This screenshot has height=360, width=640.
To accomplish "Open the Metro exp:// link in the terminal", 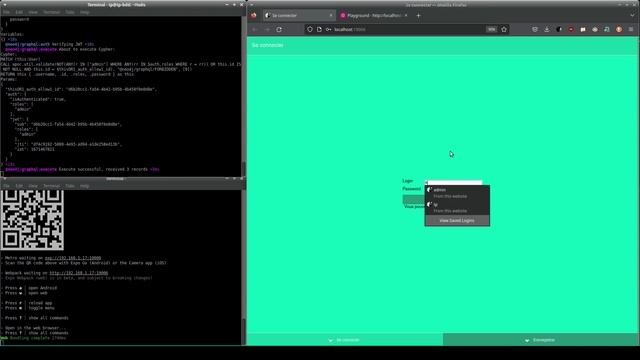I will (x=73, y=258).
